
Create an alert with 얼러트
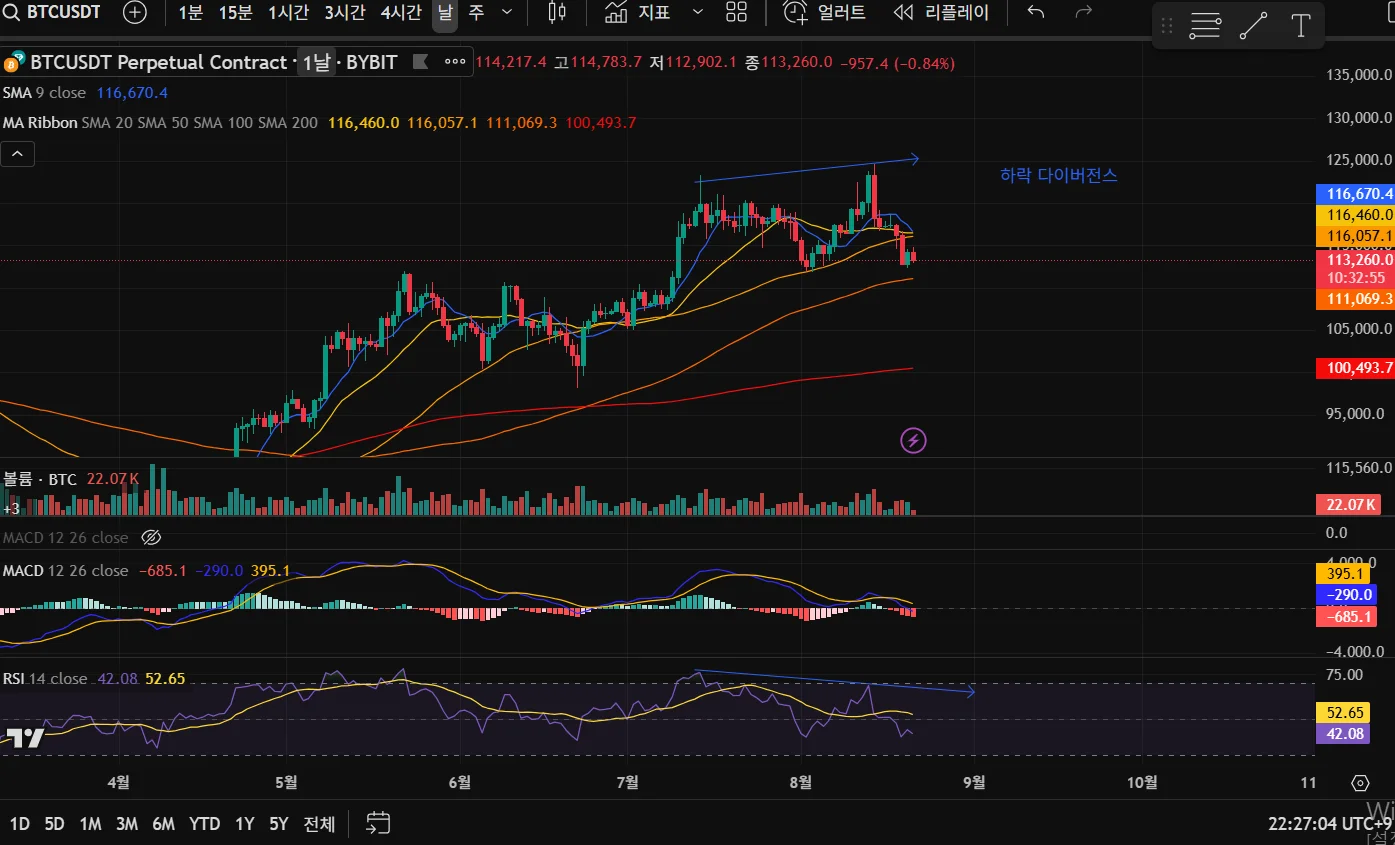point(825,13)
